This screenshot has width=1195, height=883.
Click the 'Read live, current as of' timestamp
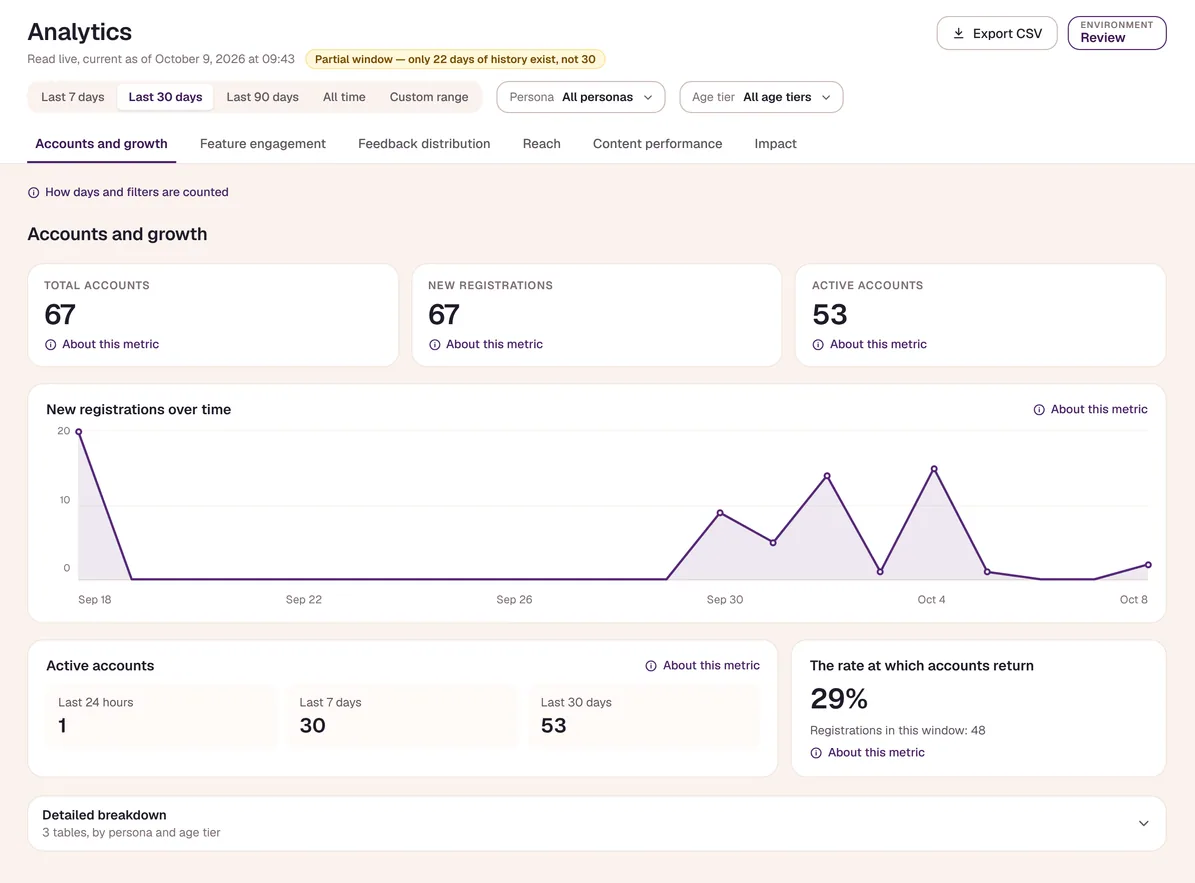pyautogui.click(x=161, y=59)
